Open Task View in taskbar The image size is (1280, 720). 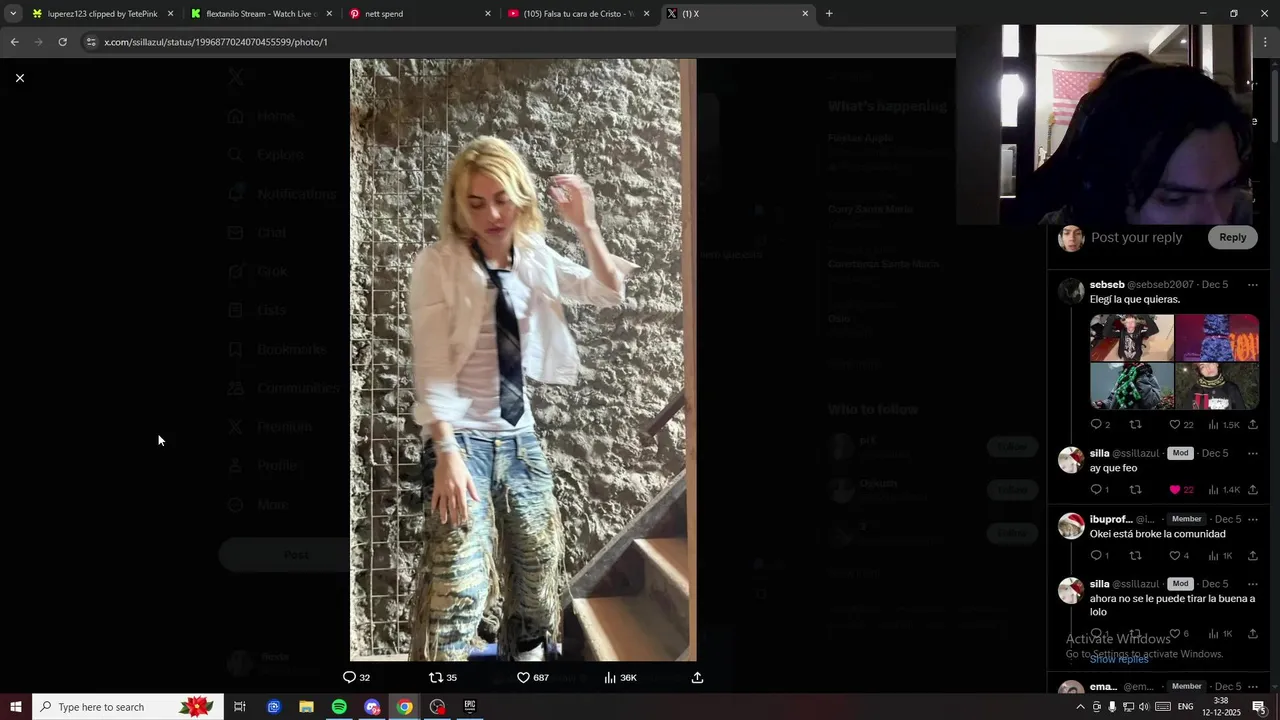pos(240,707)
